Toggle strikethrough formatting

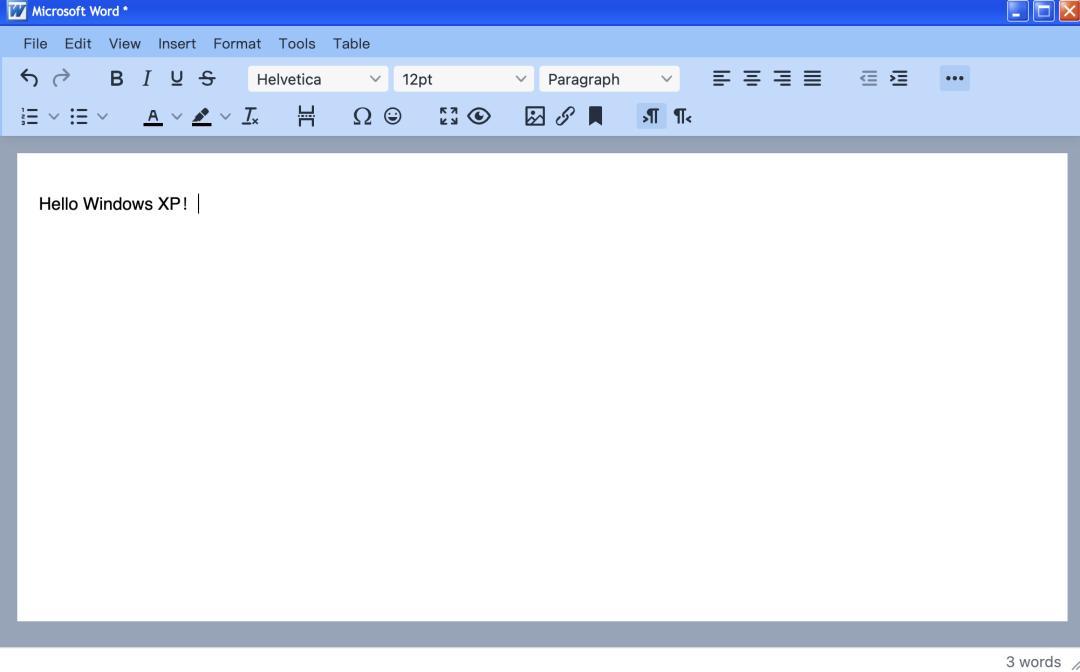coord(207,78)
